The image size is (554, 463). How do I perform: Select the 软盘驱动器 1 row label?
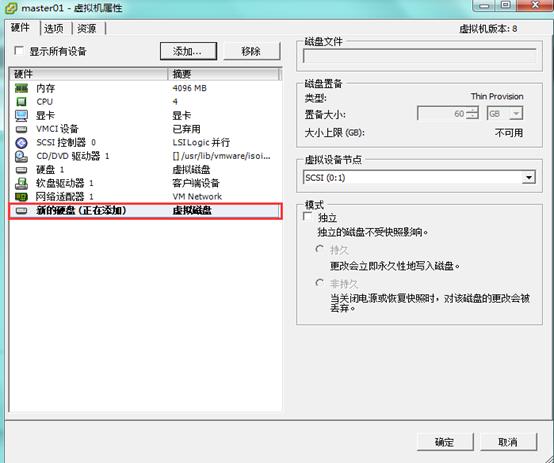point(65,183)
